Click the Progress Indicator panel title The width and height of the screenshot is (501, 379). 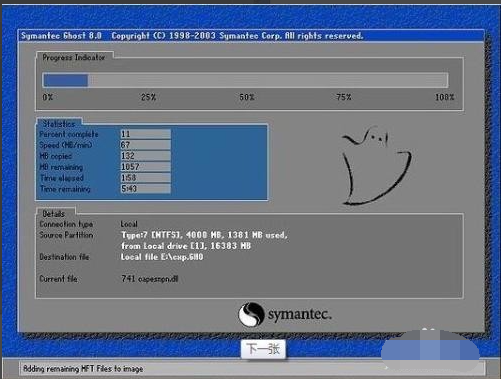click(74, 57)
